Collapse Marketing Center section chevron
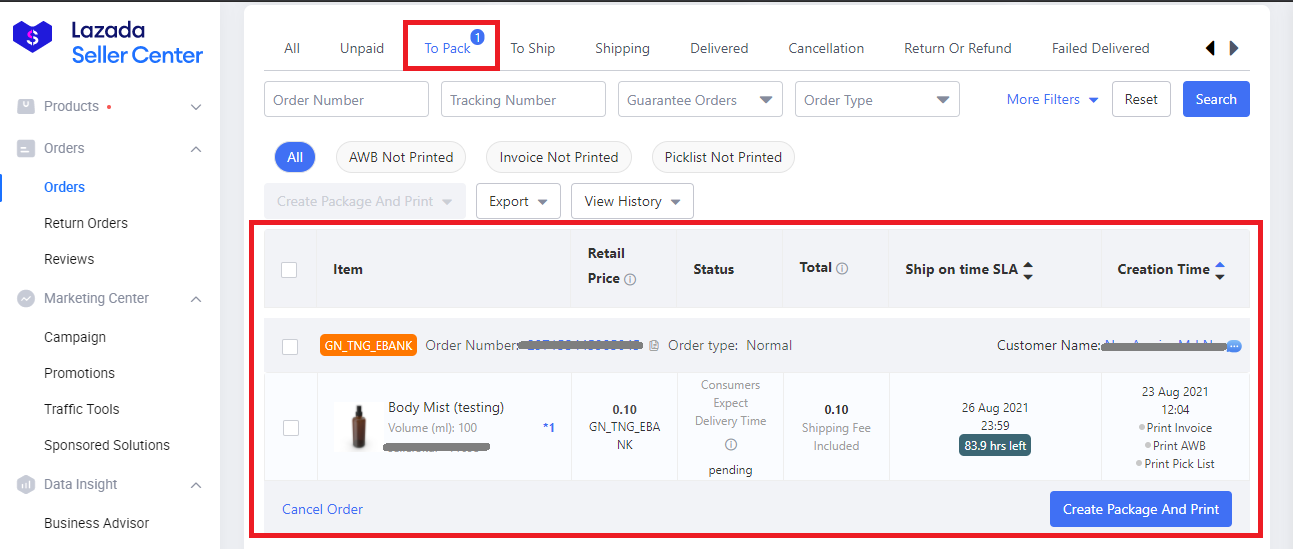 196,299
